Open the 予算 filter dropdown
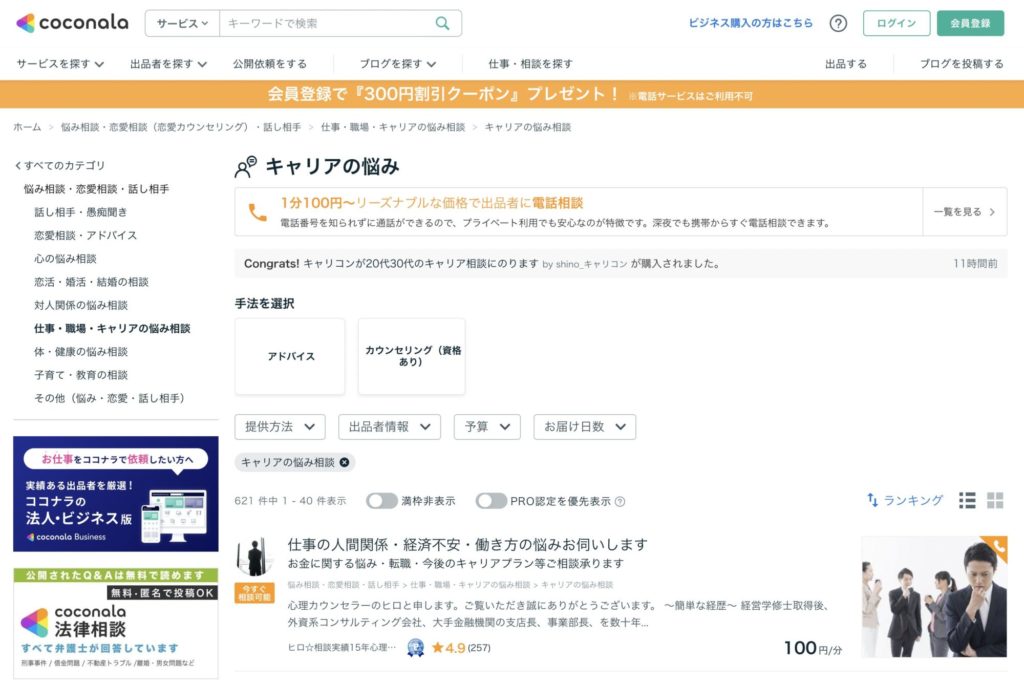This screenshot has width=1024, height=684. click(487, 426)
